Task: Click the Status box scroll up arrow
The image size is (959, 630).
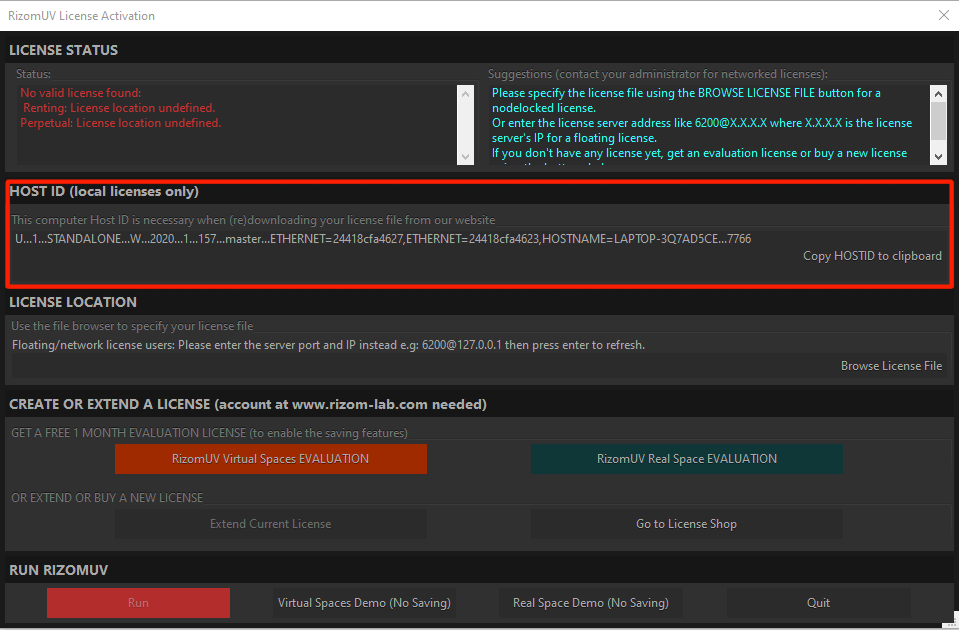Action: [465, 94]
